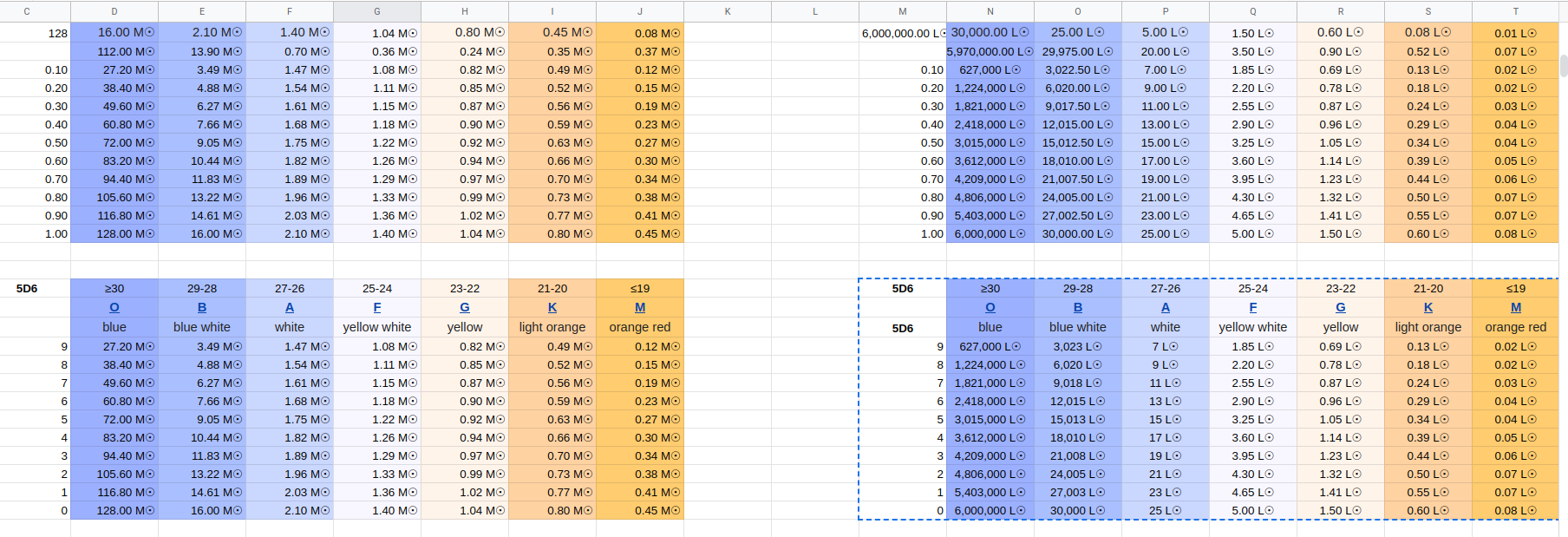Open the G link in the L☉ table

pos(1341,307)
